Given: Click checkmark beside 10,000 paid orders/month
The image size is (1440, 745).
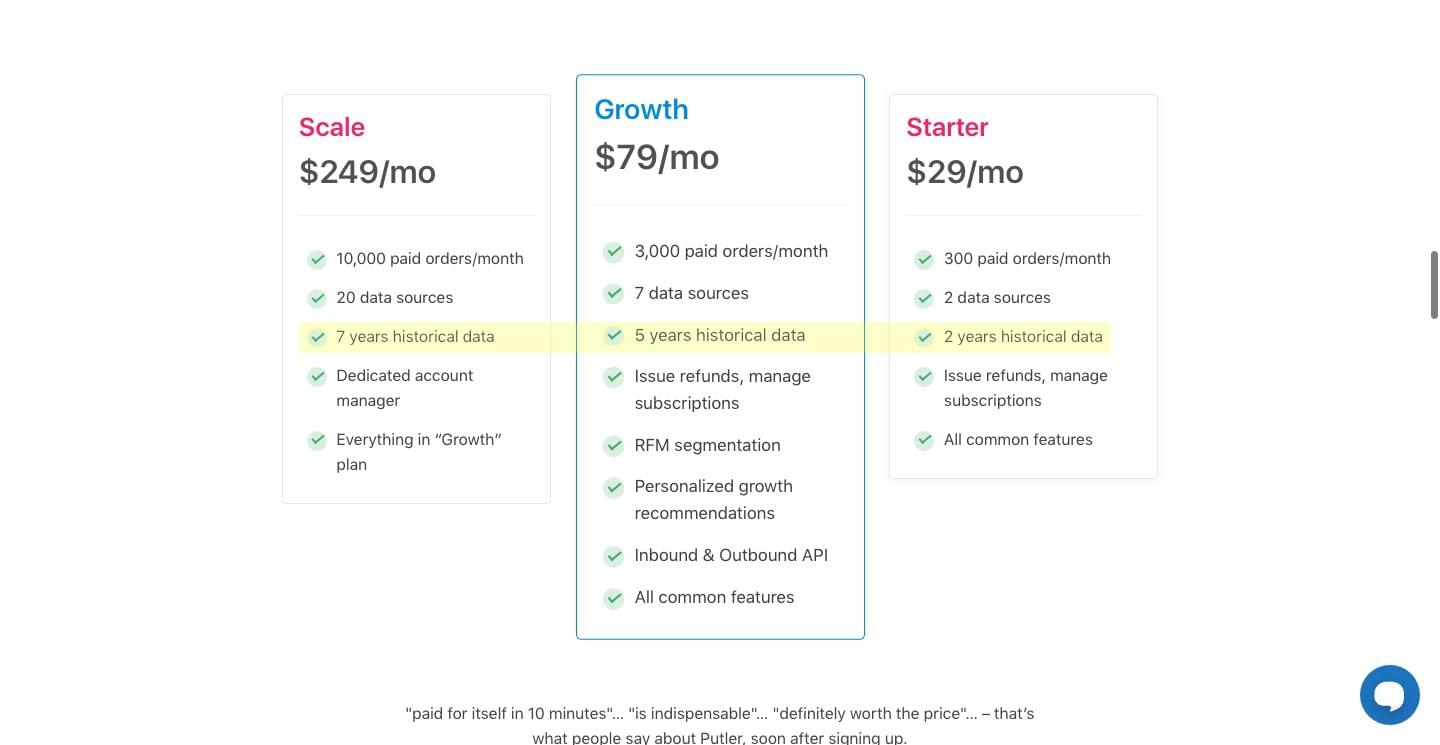Looking at the screenshot, I should [317, 259].
